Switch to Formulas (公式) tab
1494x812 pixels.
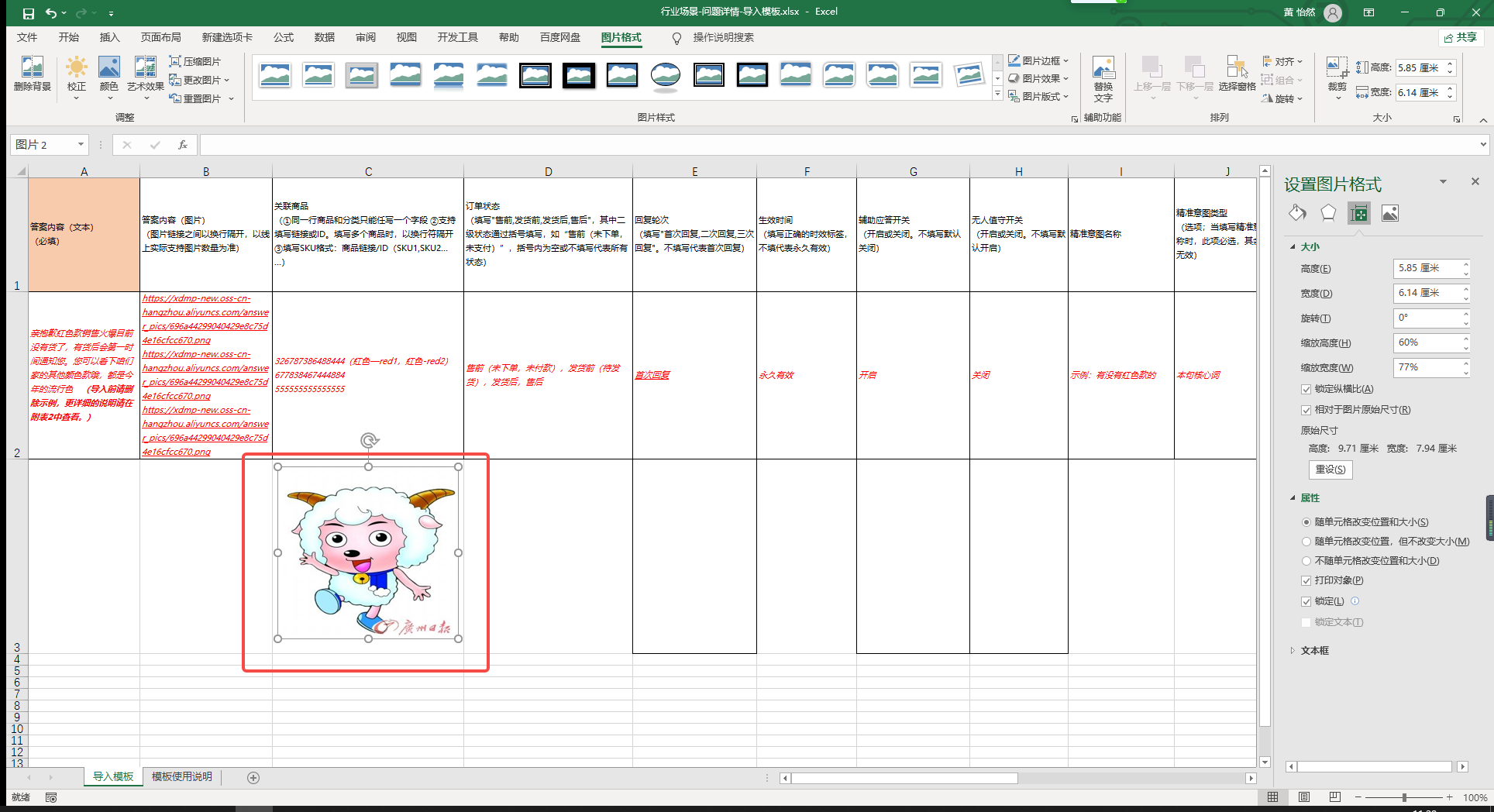pos(283,37)
